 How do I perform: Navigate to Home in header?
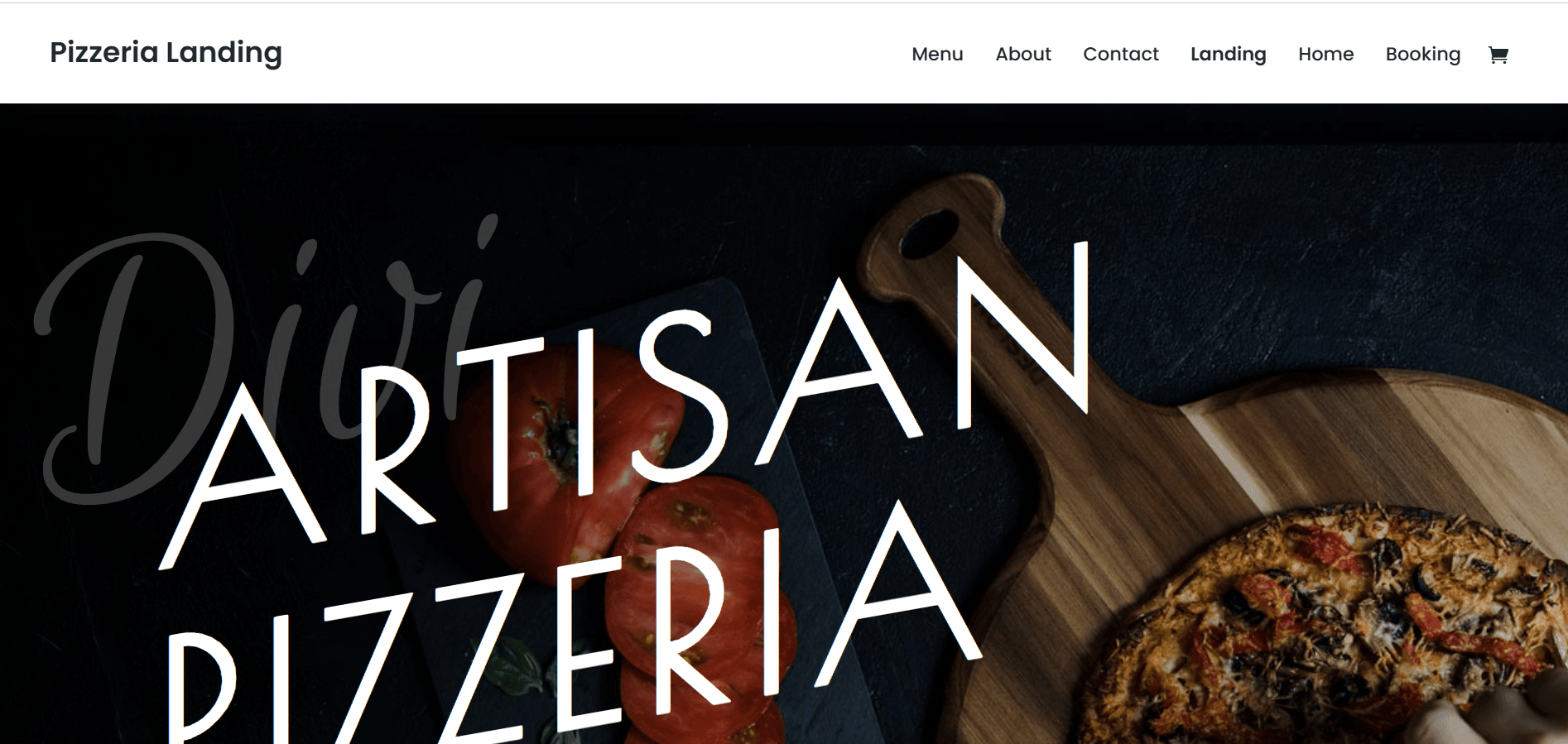click(x=1326, y=54)
